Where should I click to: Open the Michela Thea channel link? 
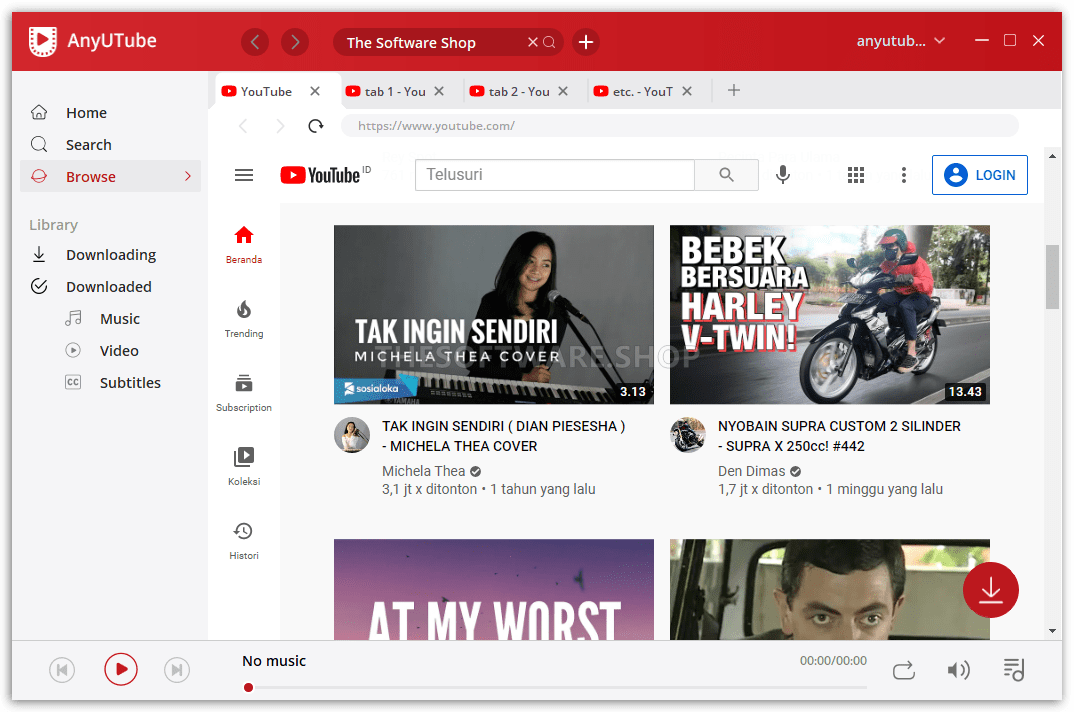(424, 470)
